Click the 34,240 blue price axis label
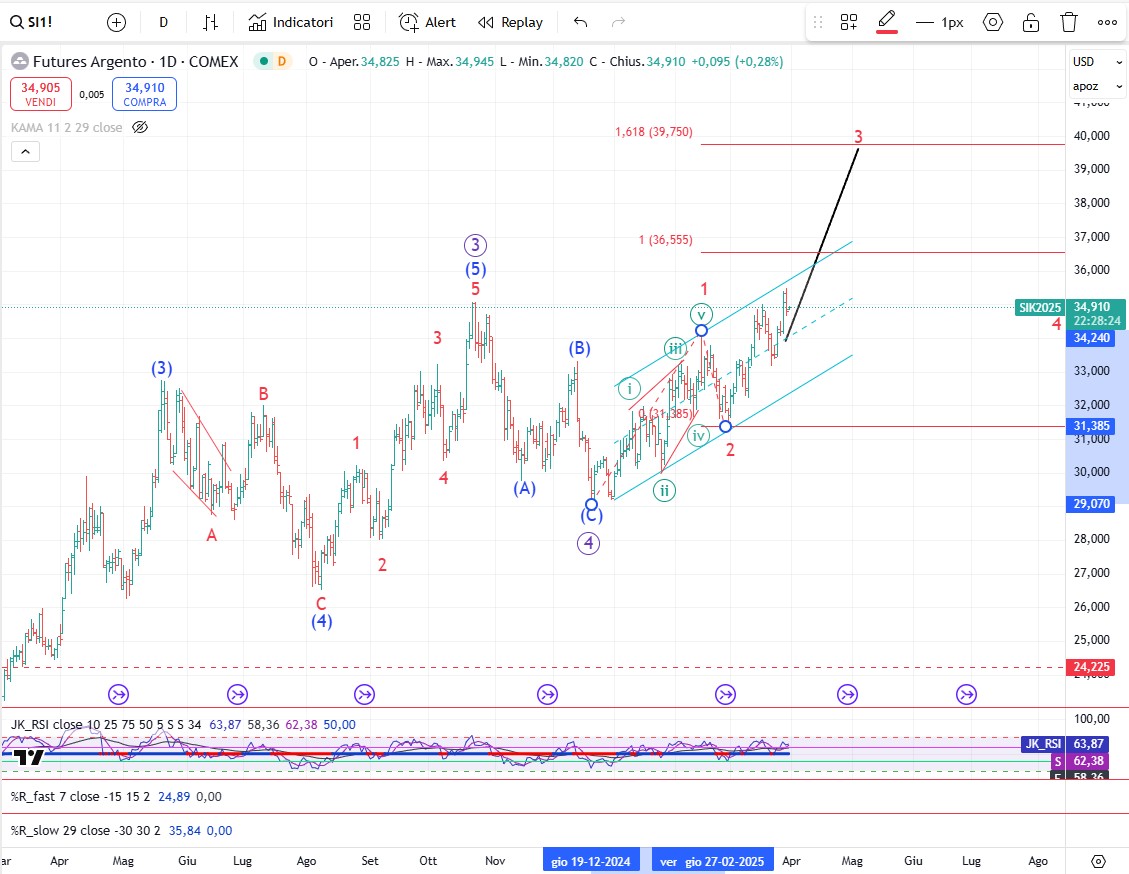The width and height of the screenshot is (1129, 874). point(1091,338)
